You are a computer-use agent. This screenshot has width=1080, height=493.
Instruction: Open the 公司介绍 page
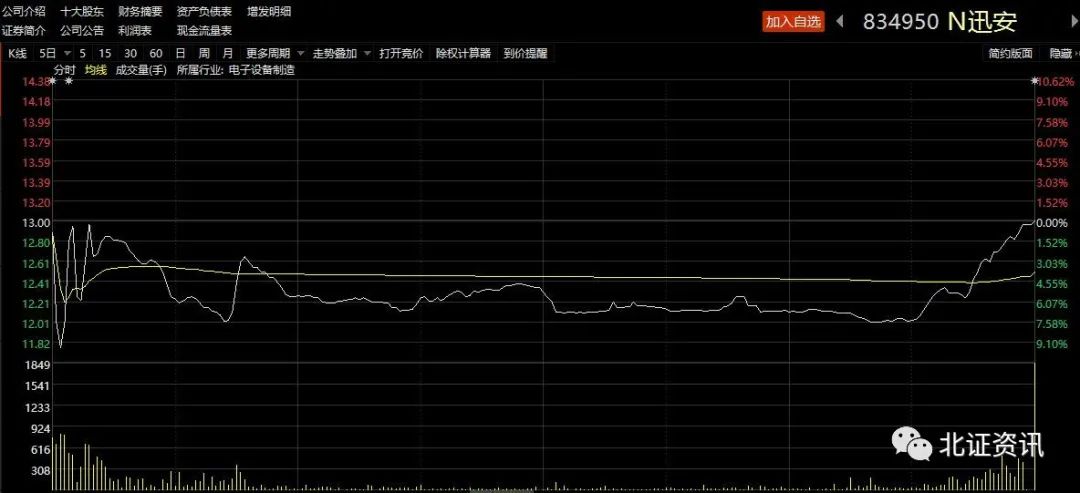23,11
